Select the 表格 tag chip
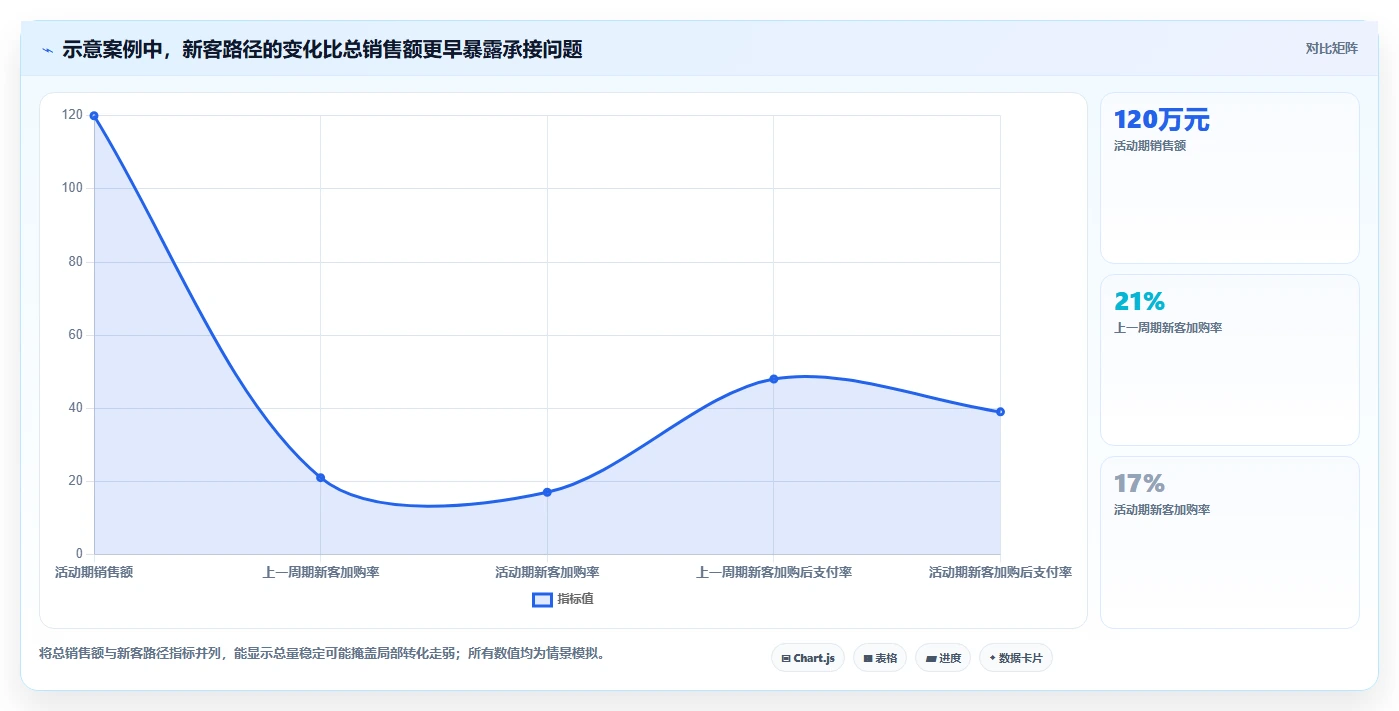This screenshot has height=711, width=1399. (x=880, y=658)
